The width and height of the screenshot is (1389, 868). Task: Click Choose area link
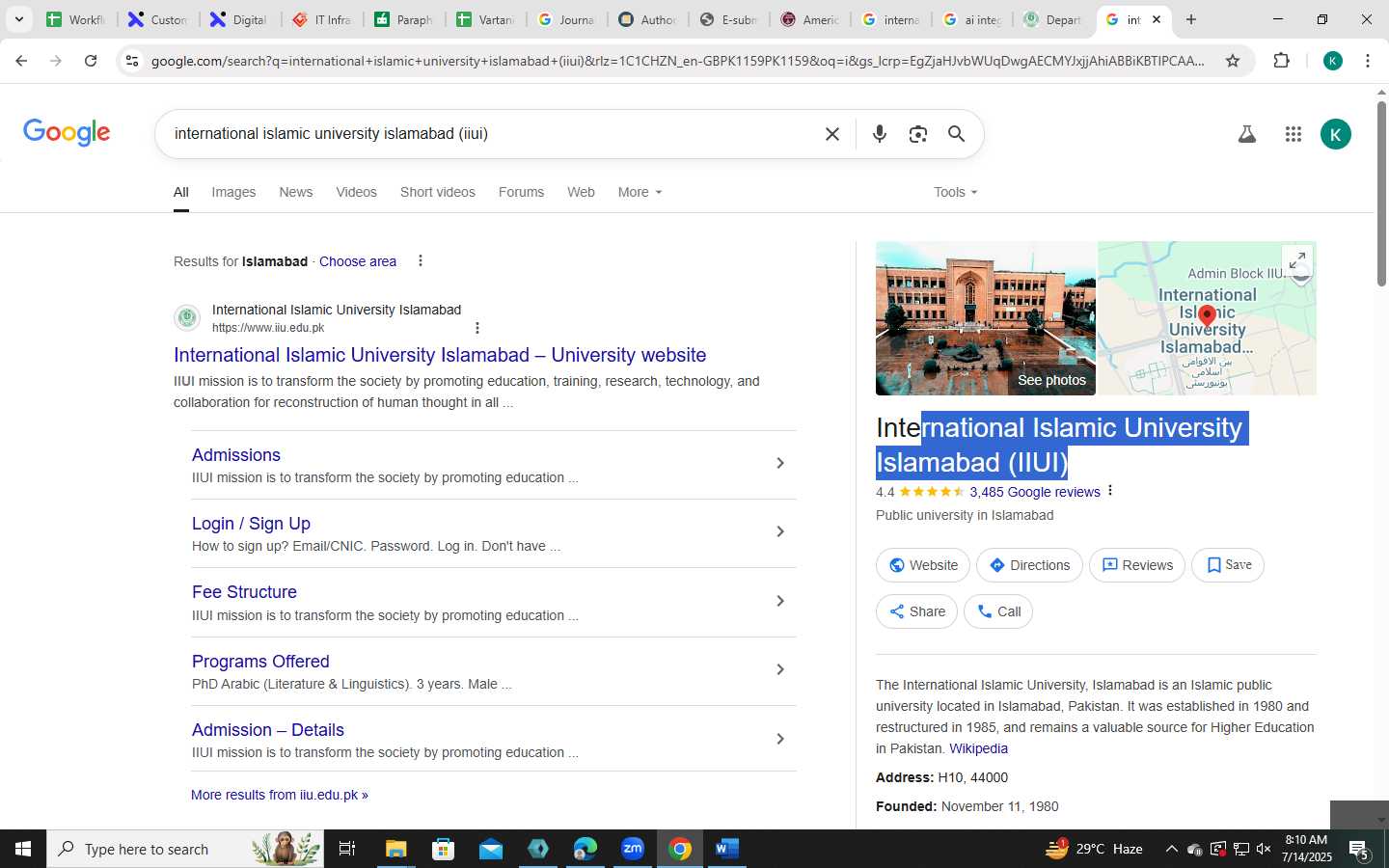[358, 261]
